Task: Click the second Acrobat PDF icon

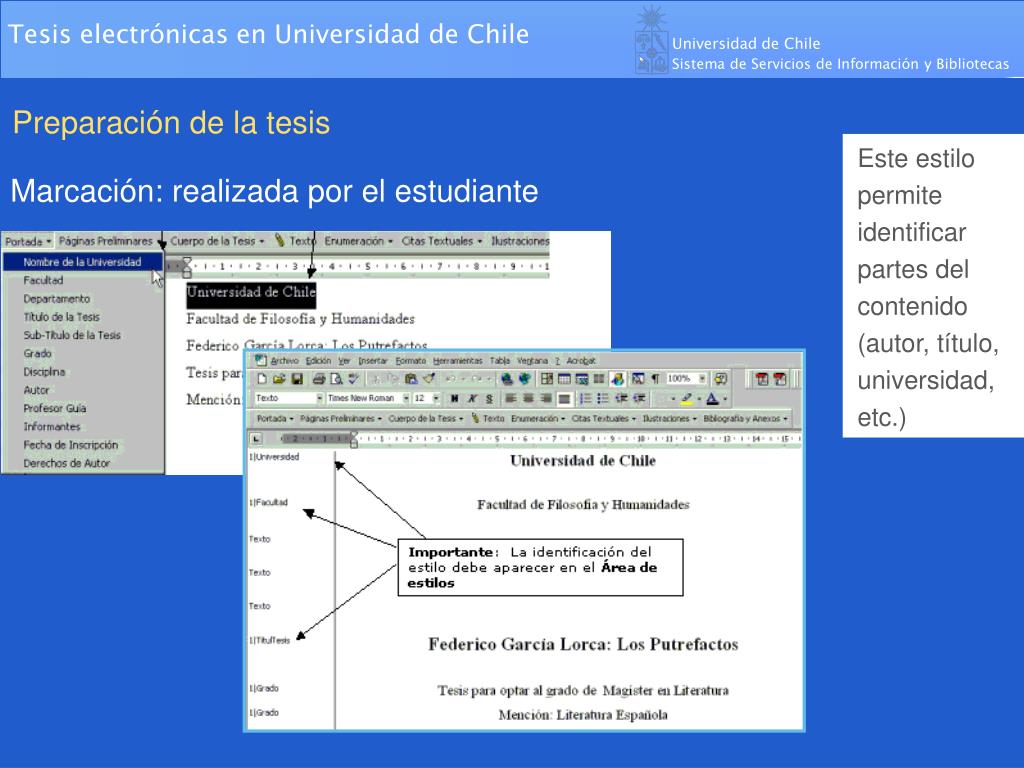Action: tap(780, 379)
